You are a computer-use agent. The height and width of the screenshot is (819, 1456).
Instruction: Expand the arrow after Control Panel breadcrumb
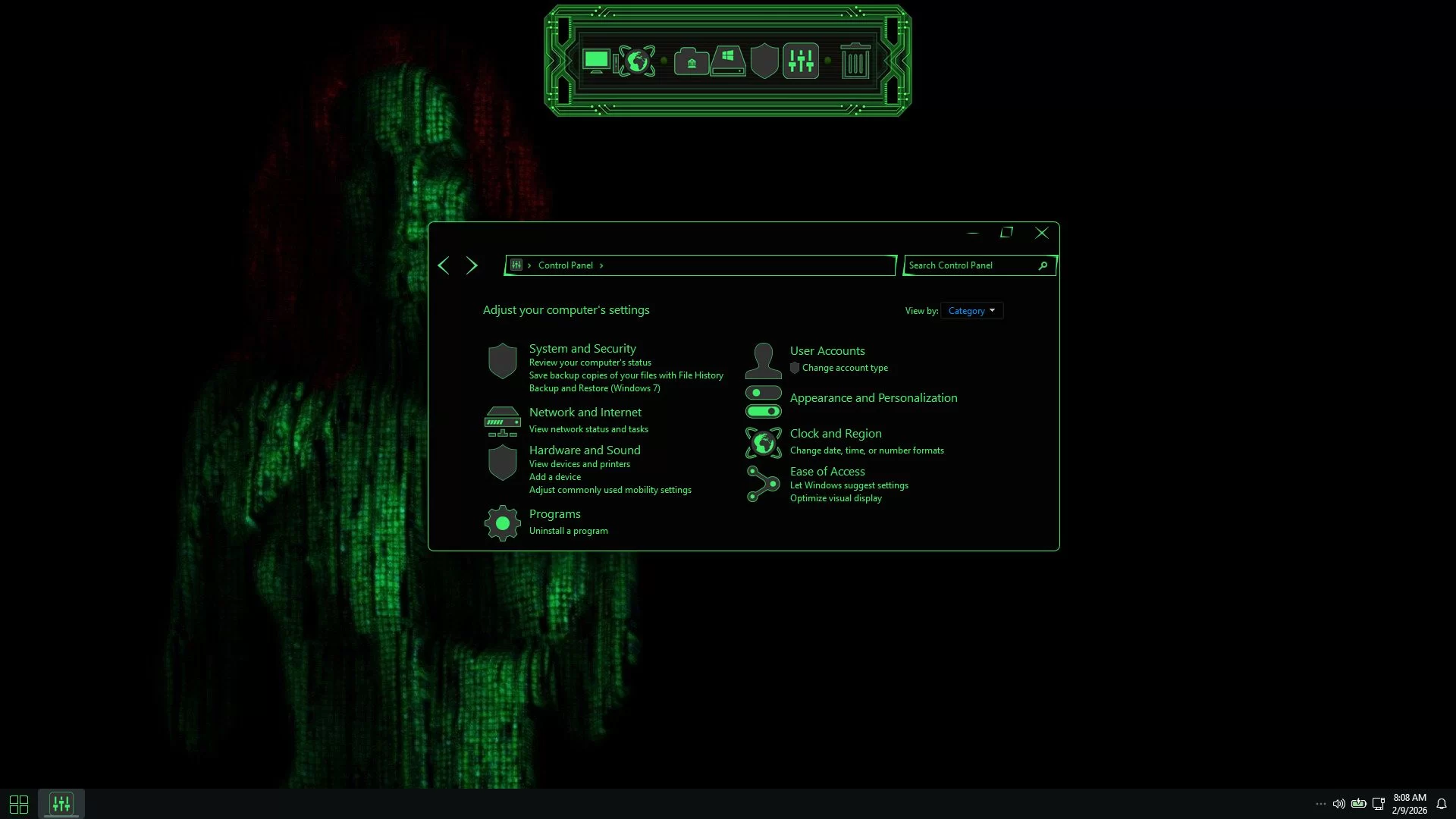[x=601, y=265]
